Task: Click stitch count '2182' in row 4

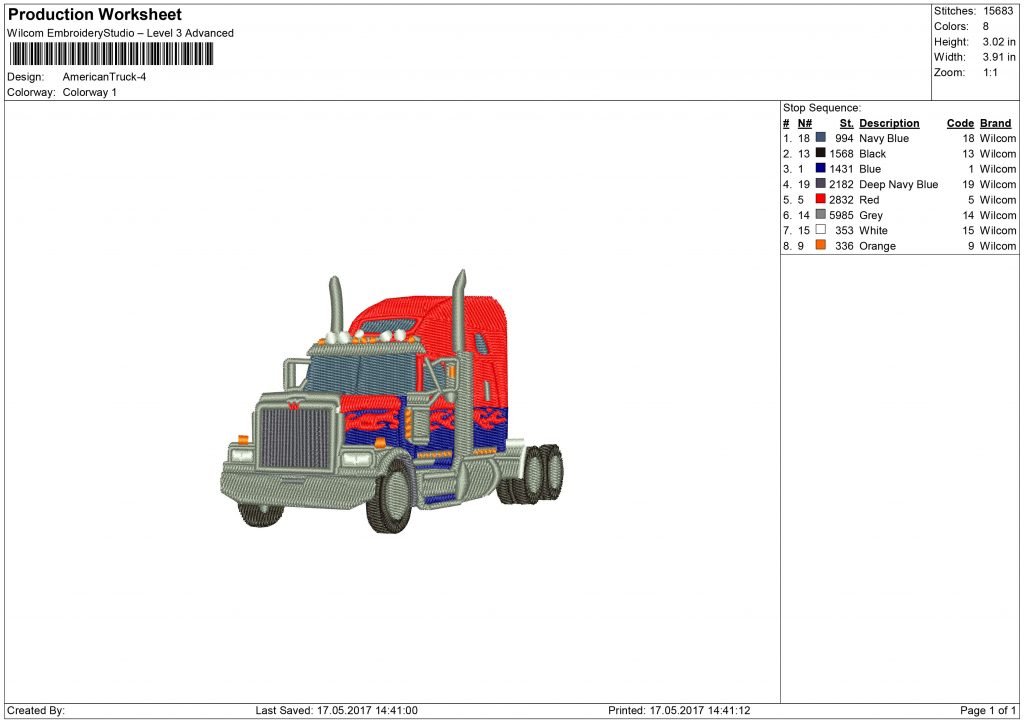Action: click(x=841, y=185)
